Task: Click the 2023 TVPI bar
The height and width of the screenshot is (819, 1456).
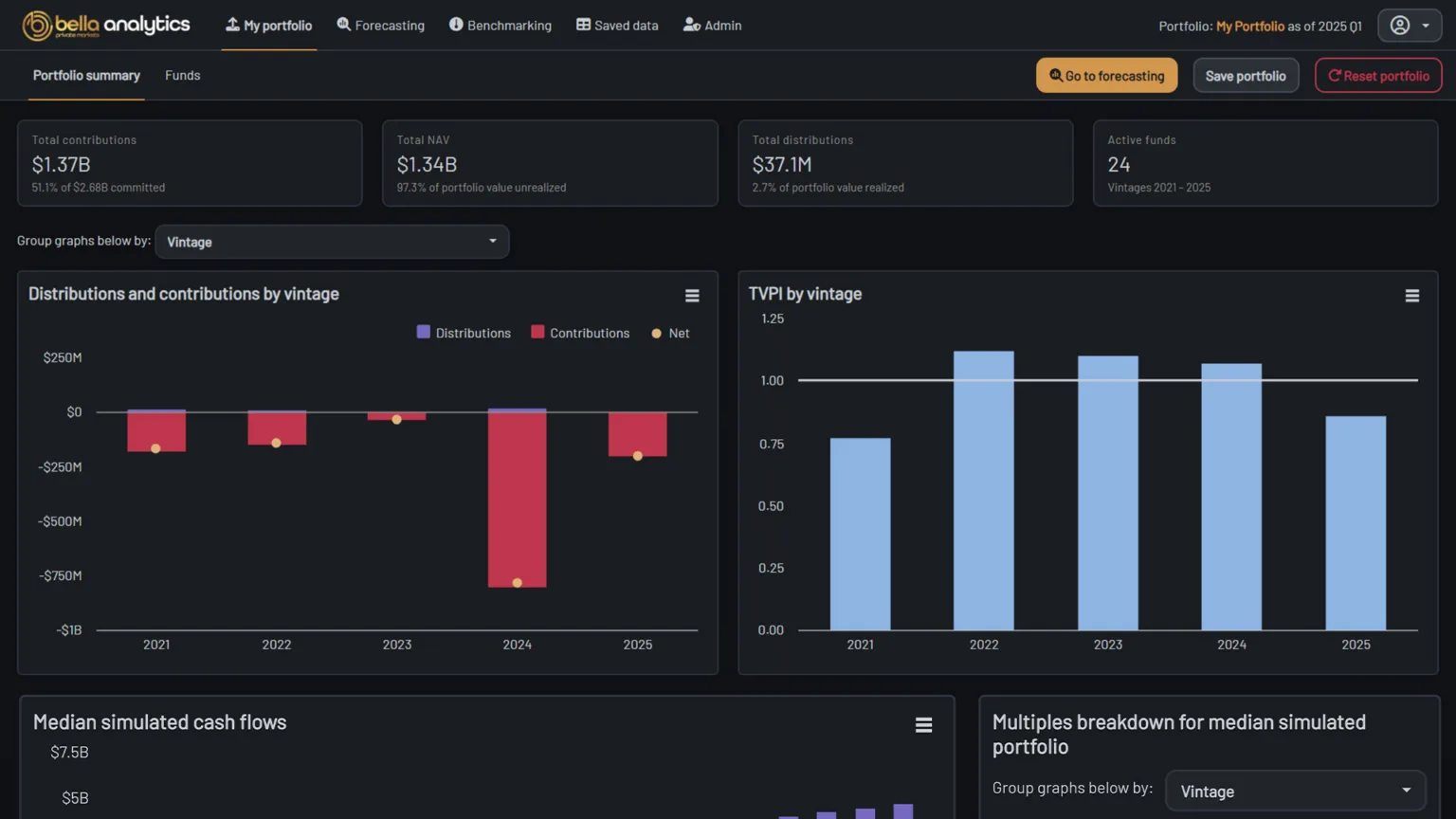Action: [x=1108, y=493]
